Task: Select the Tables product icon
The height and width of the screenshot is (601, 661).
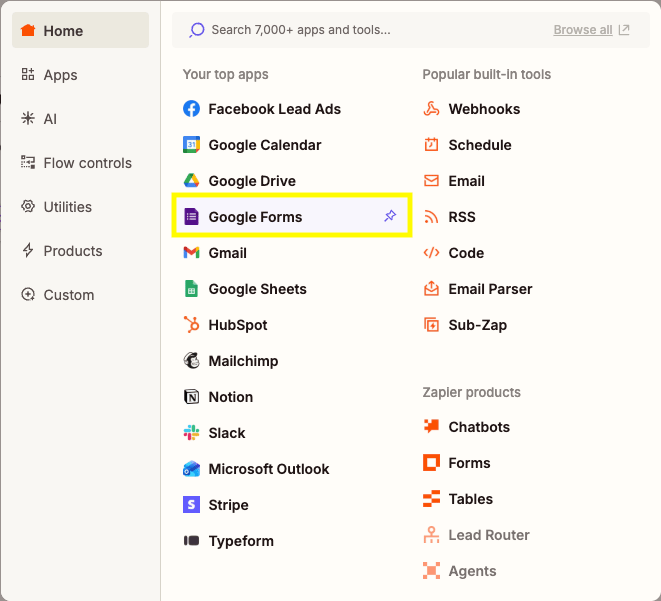Action: click(x=431, y=499)
